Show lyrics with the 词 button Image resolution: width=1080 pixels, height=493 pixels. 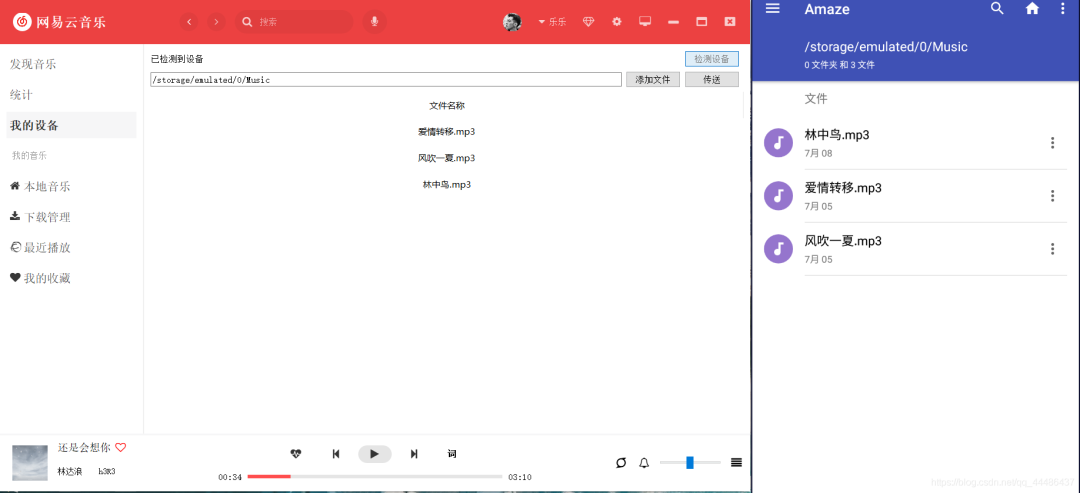(452, 454)
